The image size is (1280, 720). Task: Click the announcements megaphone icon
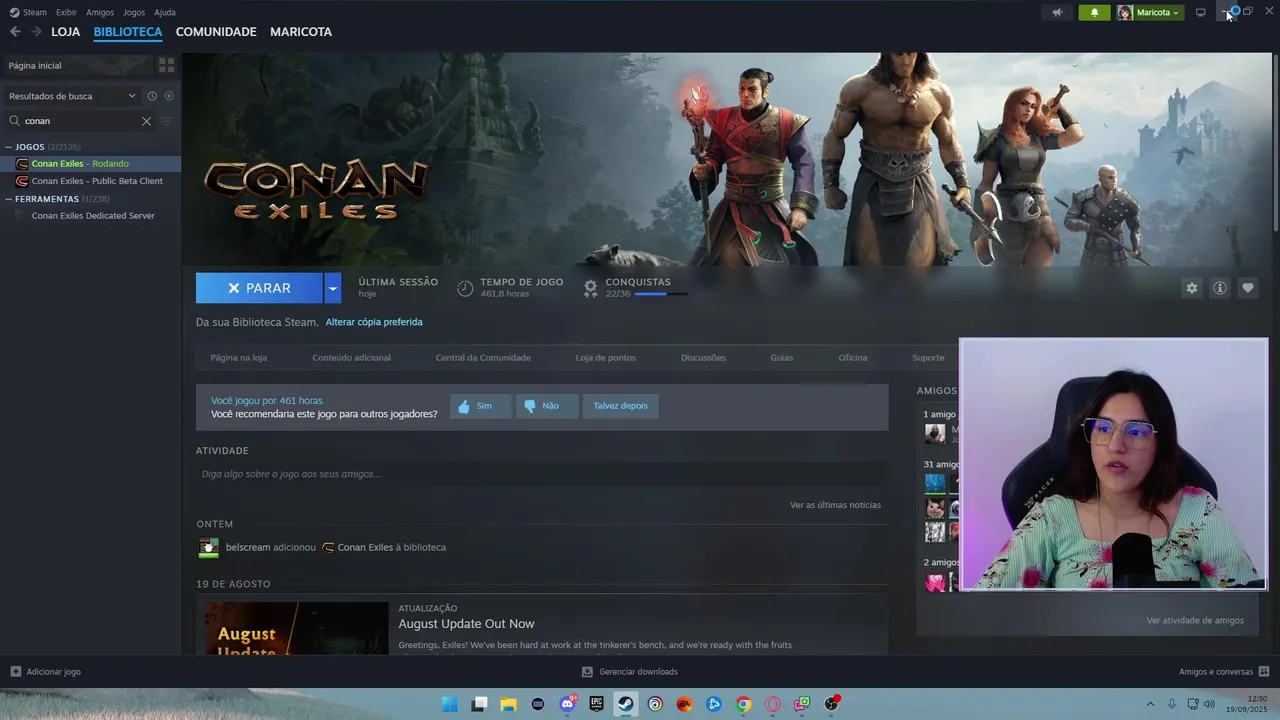pyautogui.click(x=1057, y=12)
